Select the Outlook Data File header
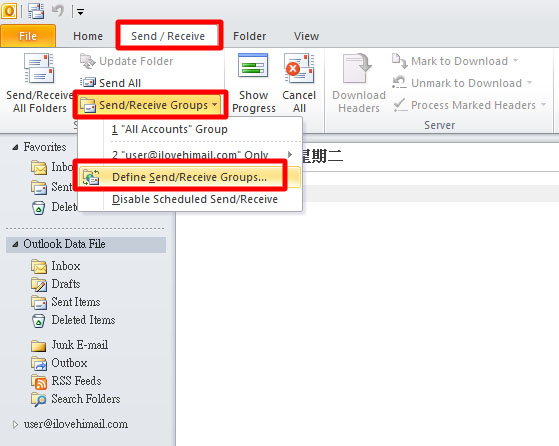 point(86,244)
